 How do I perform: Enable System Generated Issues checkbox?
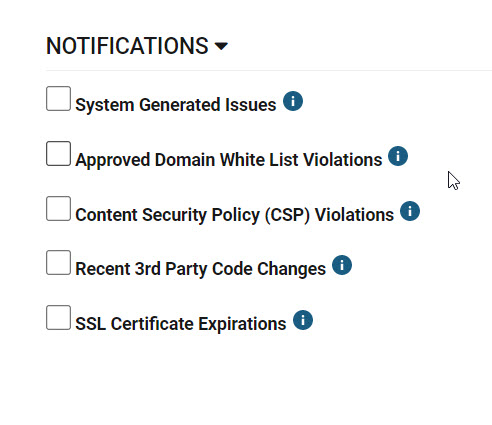(58, 99)
